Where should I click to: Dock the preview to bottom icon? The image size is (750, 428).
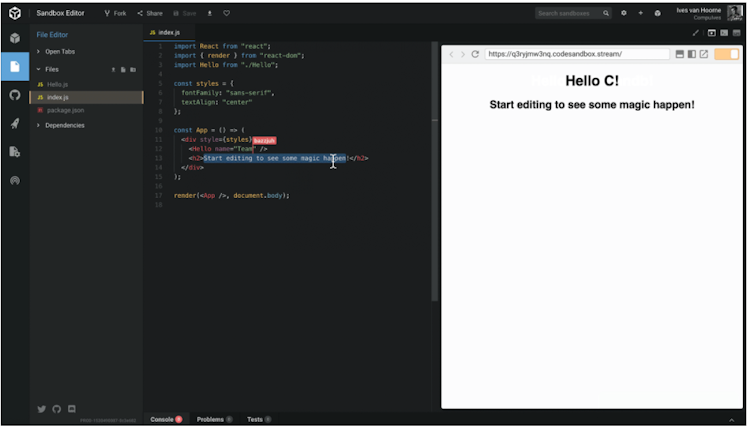(679, 55)
